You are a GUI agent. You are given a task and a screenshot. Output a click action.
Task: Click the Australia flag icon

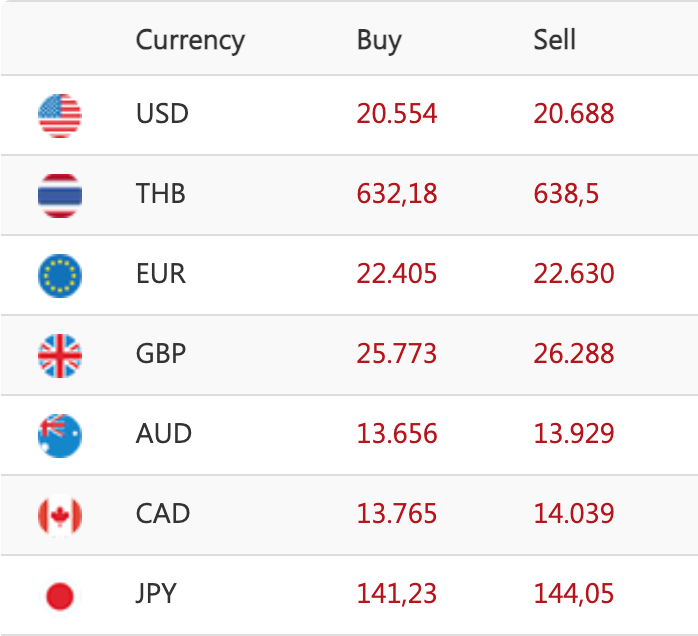coord(60,435)
